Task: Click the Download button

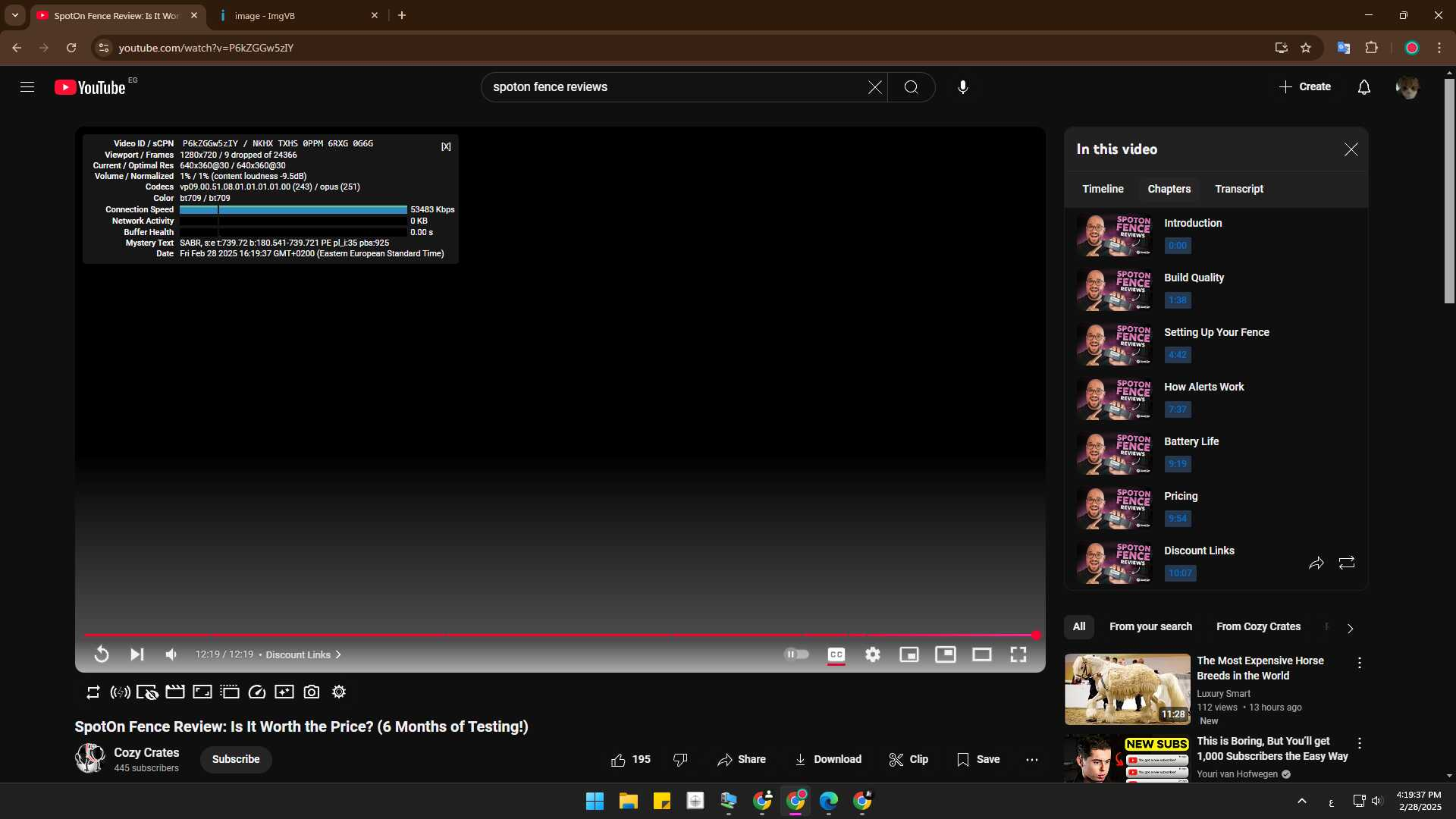Action: tap(828, 760)
